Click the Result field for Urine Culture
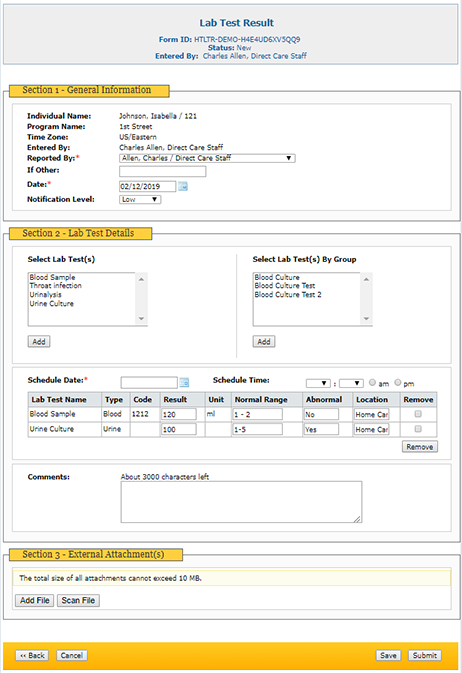 click(x=179, y=429)
